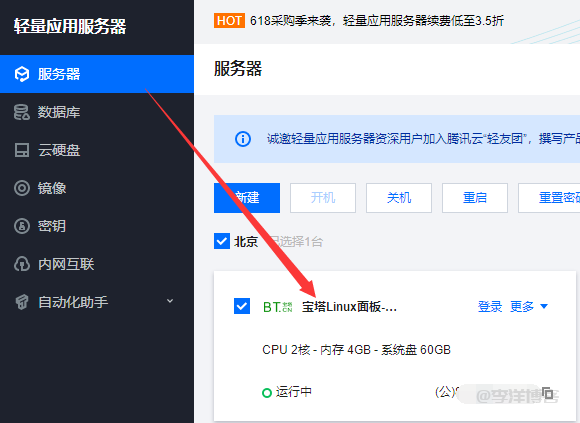Select 镜像 in the sidebar

(97, 188)
